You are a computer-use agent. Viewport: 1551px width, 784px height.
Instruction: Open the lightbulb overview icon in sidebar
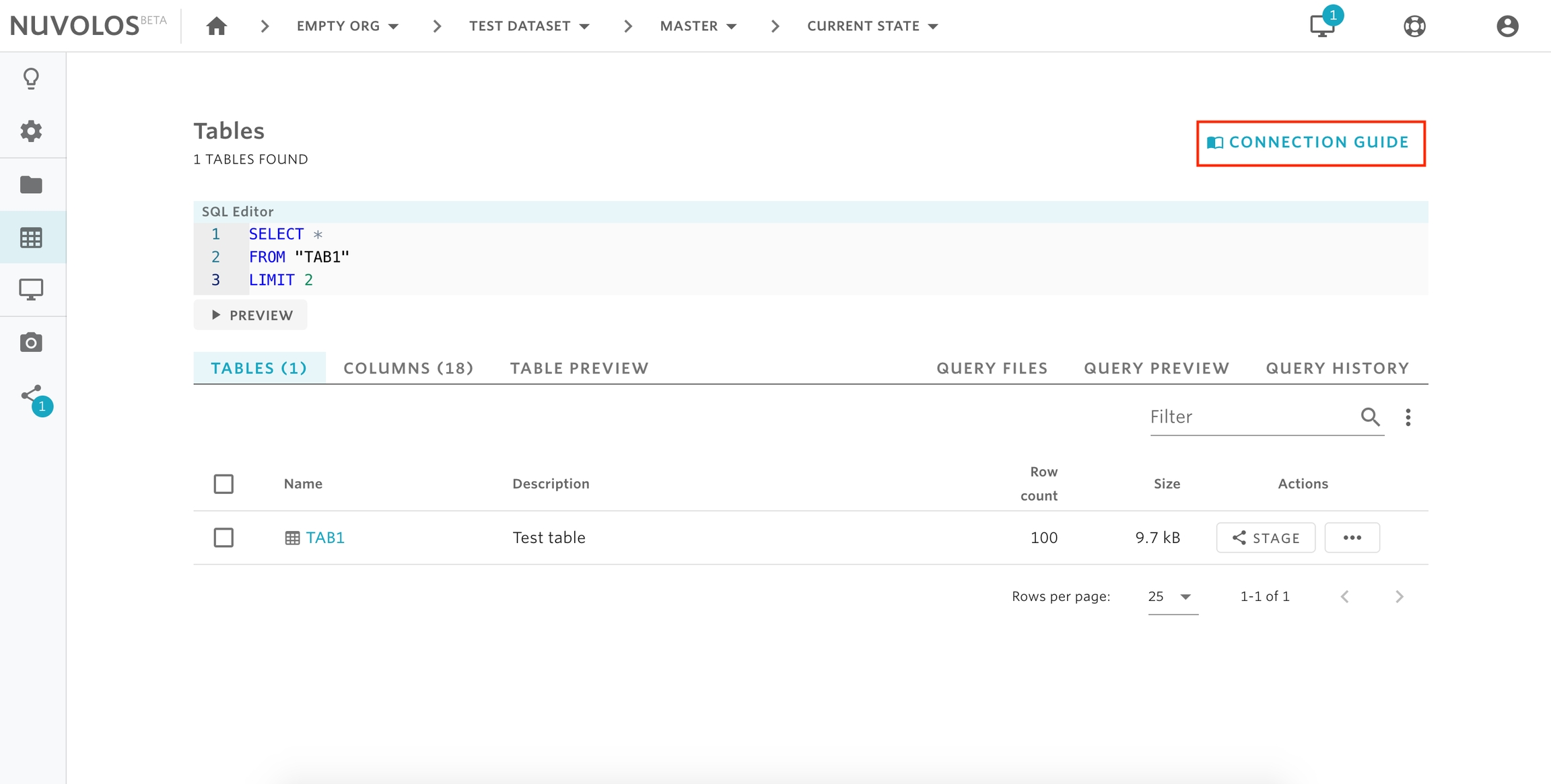(31, 79)
